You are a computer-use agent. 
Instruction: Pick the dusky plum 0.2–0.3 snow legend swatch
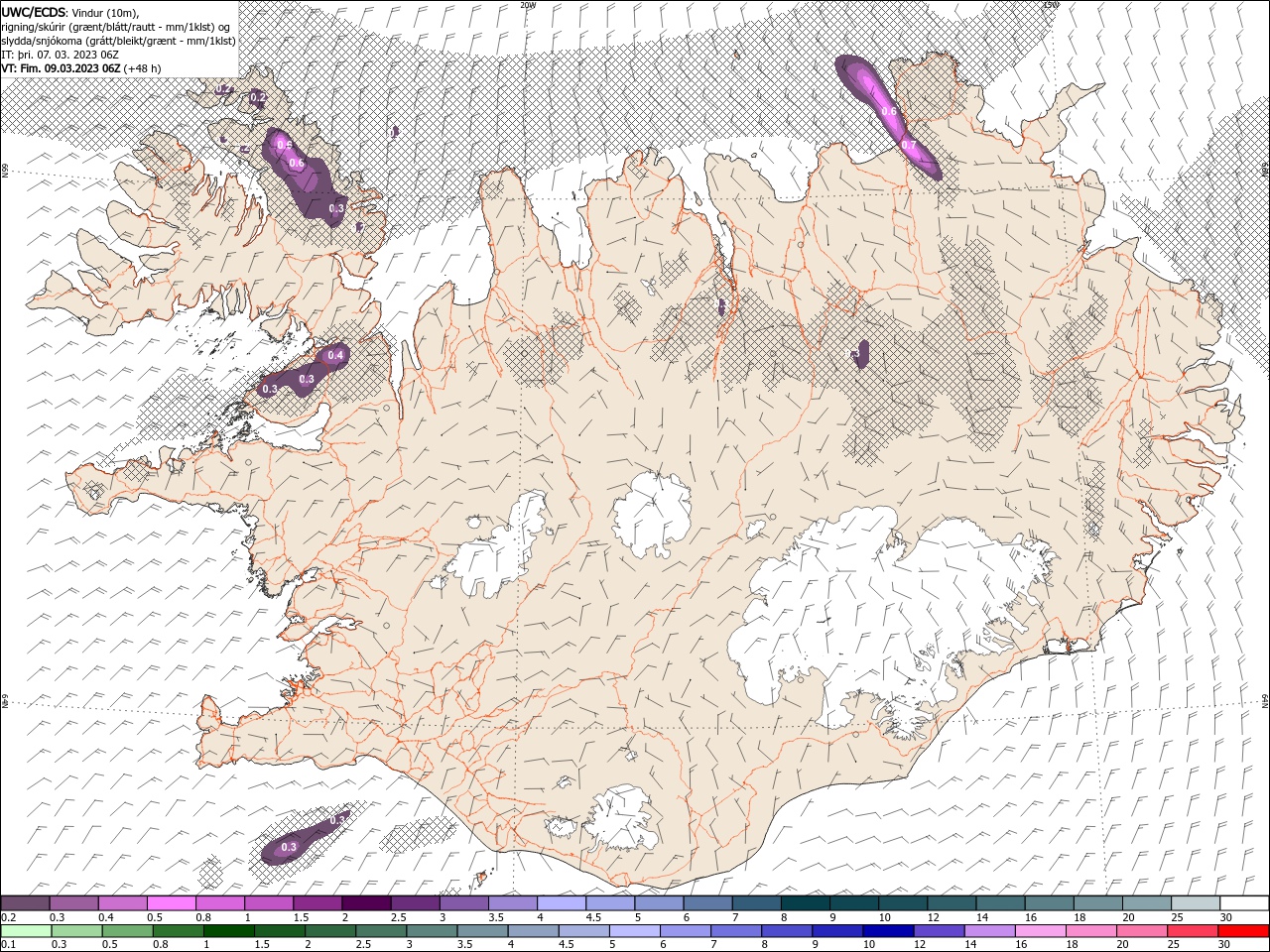coord(25,903)
